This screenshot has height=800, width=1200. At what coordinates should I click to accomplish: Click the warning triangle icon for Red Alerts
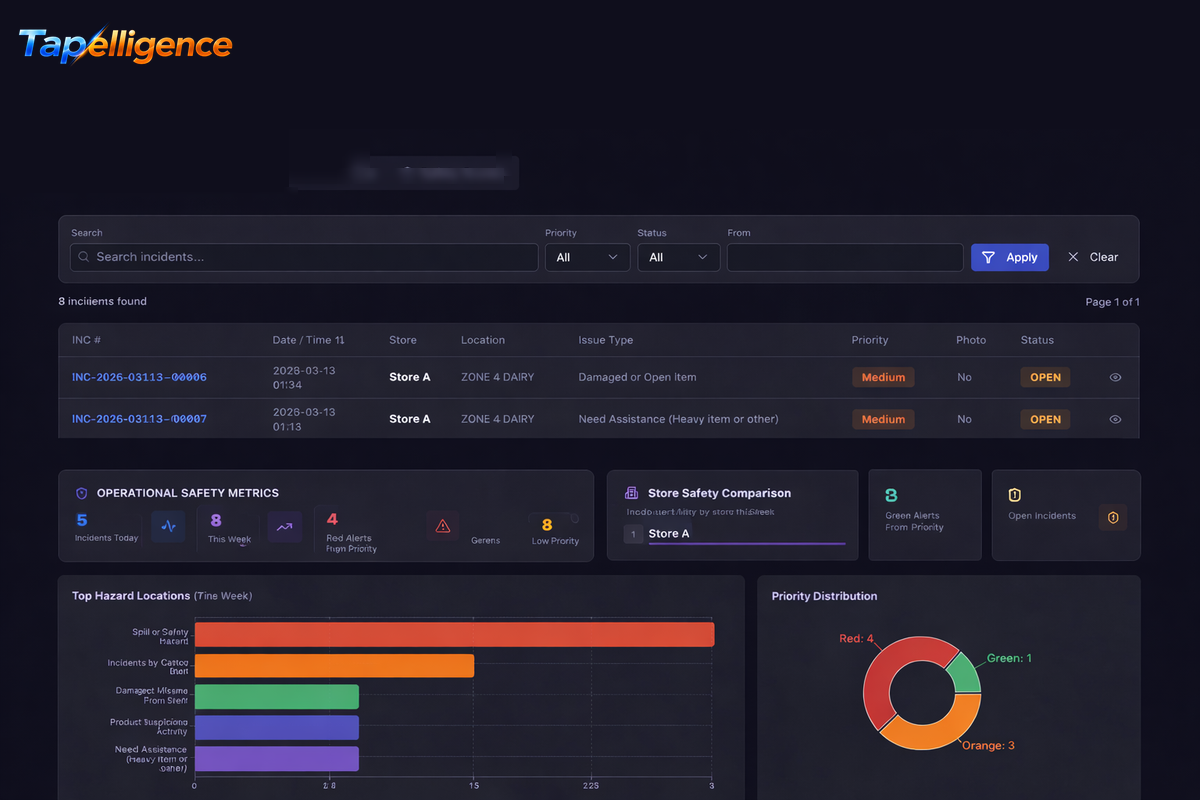coord(443,526)
